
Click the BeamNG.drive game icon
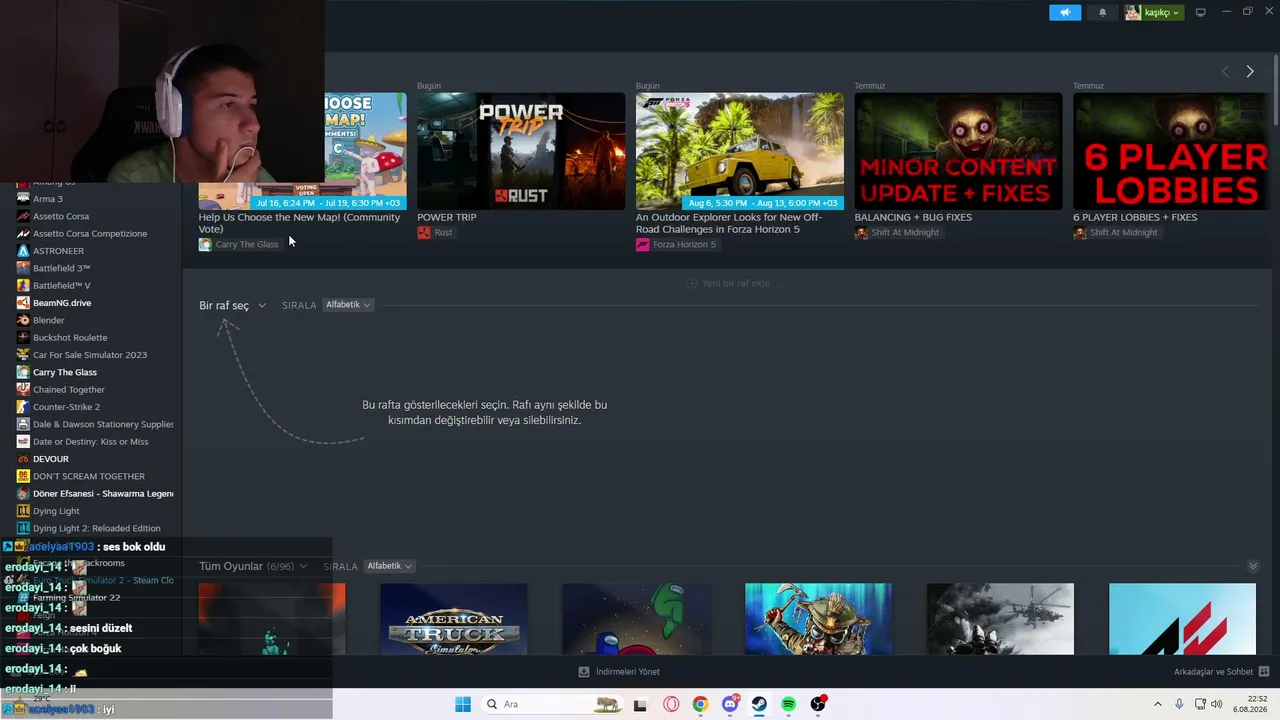23,303
